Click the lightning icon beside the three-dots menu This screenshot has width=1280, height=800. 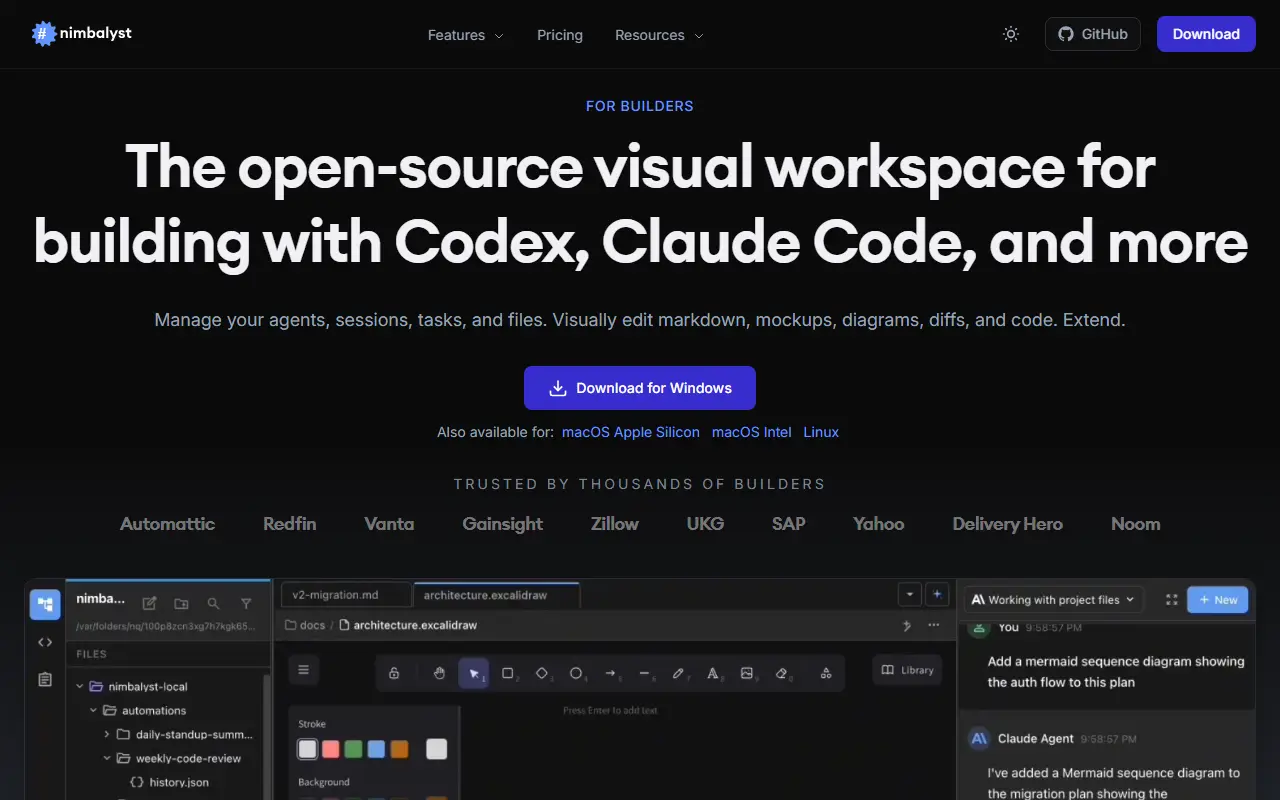907,625
